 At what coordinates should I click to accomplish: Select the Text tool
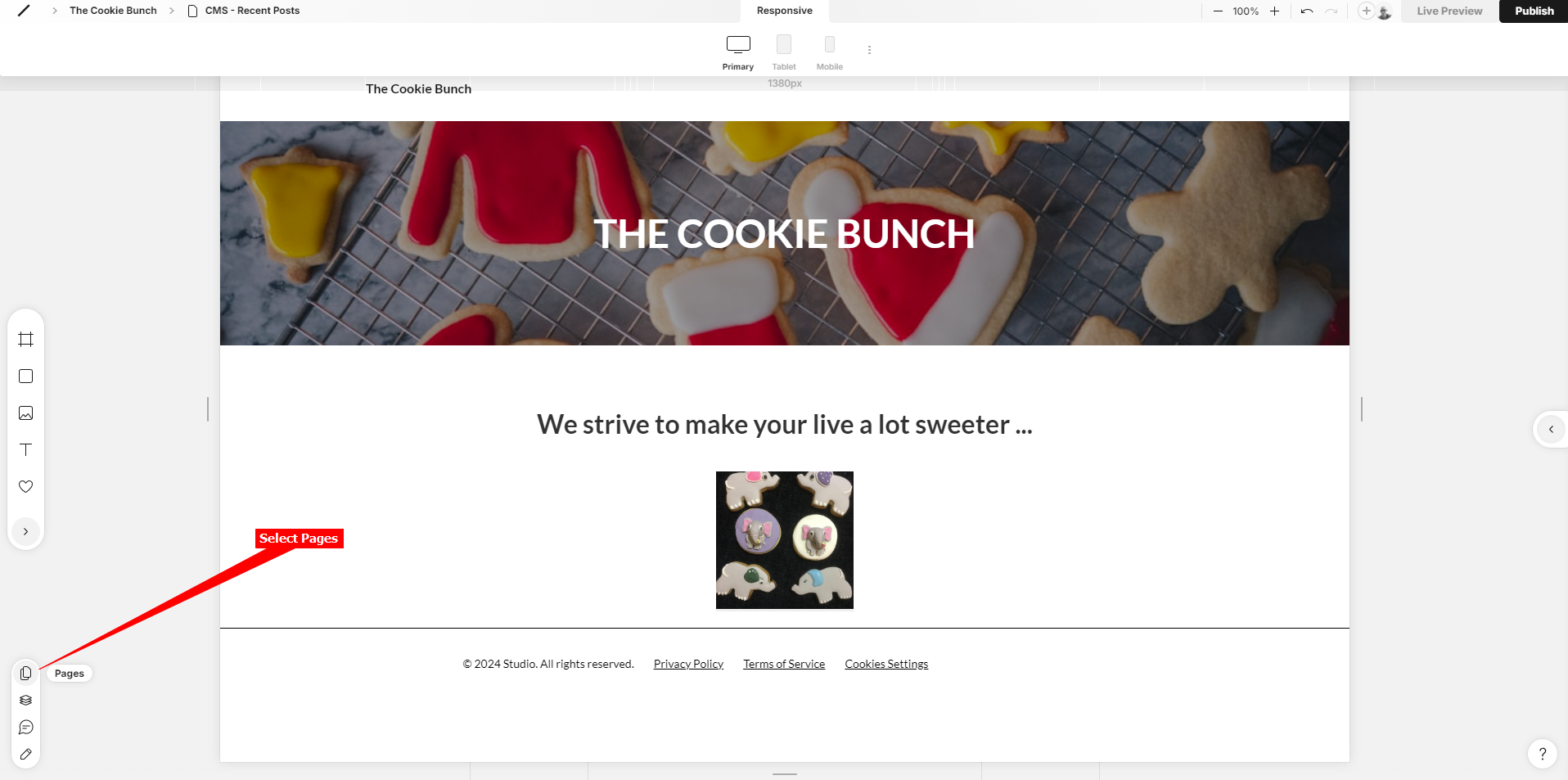coord(26,450)
